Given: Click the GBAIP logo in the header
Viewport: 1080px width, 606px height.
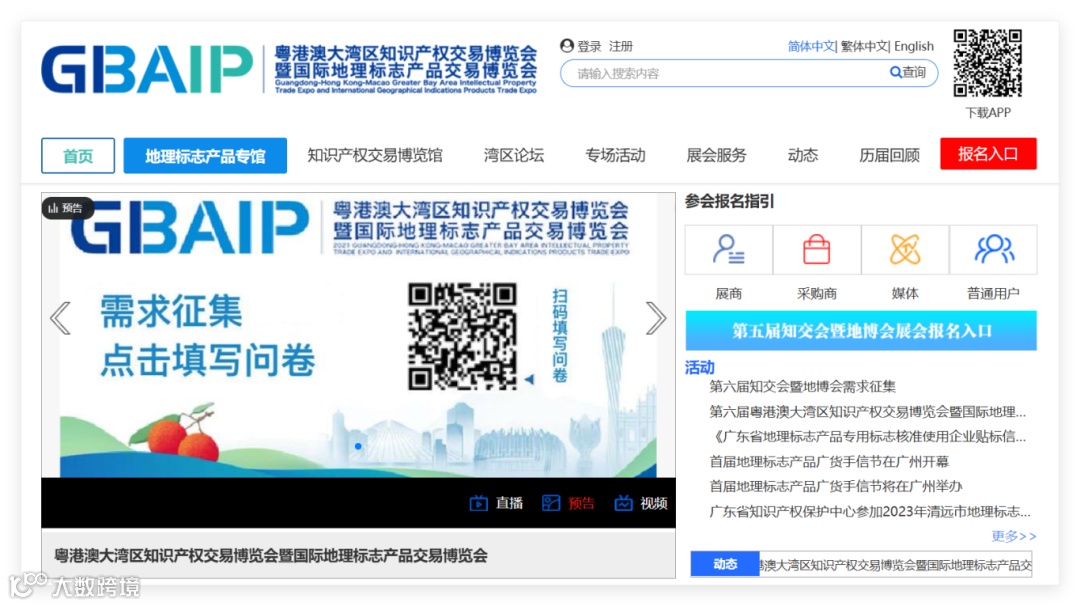Looking at the screenshot, I should [x=147, y=69].
